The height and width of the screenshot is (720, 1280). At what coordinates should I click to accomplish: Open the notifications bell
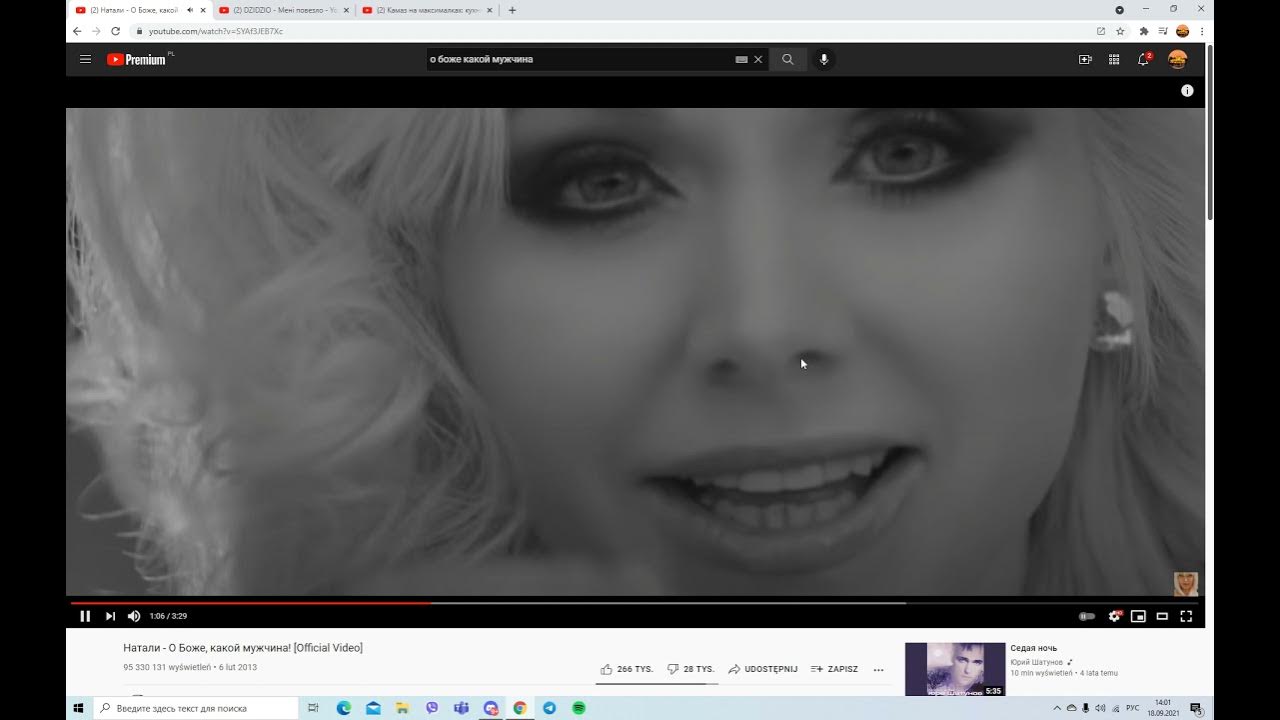[1144, 59]
